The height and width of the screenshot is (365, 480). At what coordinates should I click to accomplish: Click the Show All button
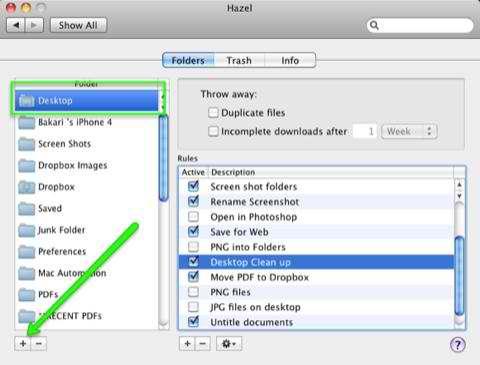click(78, 25)
